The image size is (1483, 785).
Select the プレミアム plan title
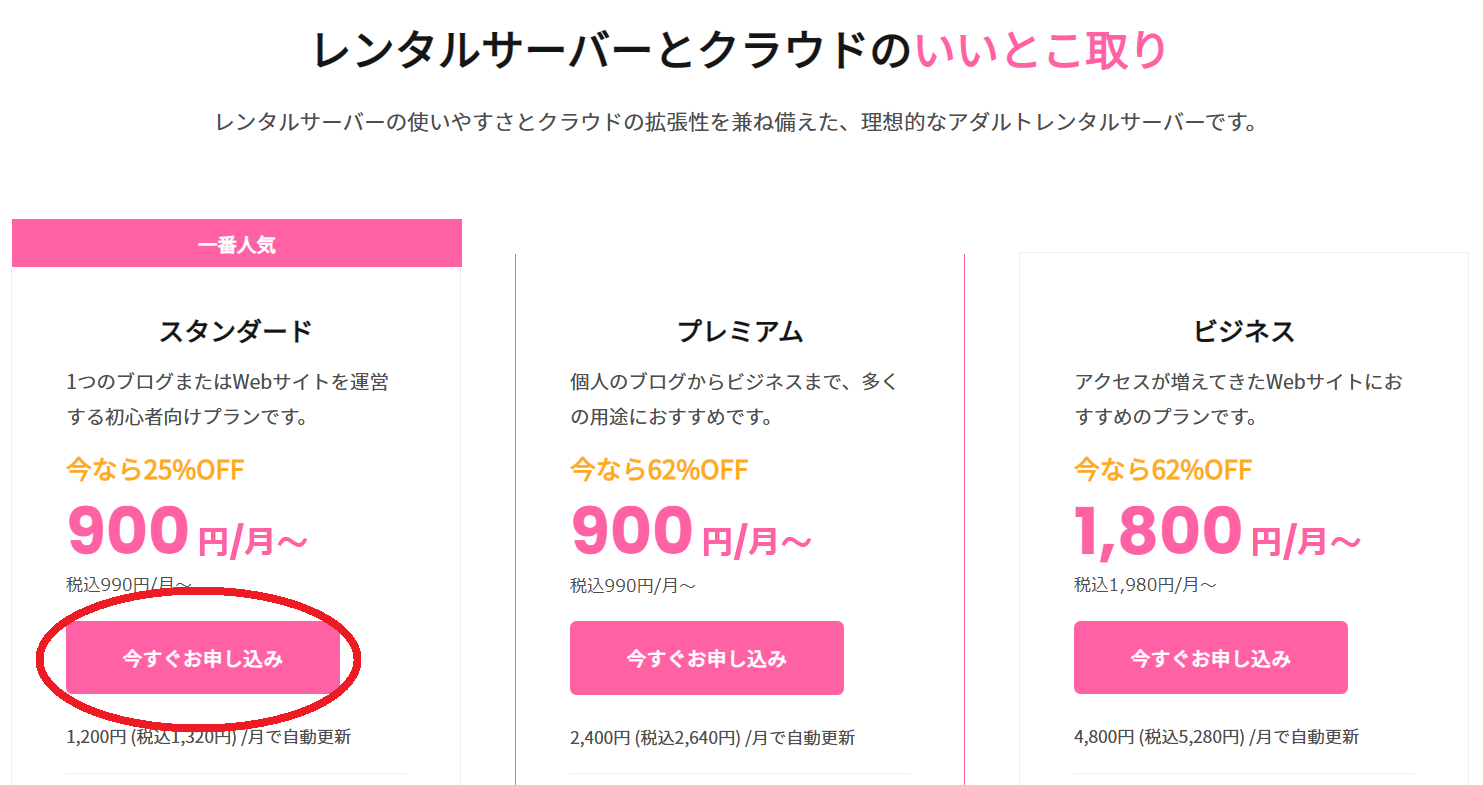coord(740,331)
